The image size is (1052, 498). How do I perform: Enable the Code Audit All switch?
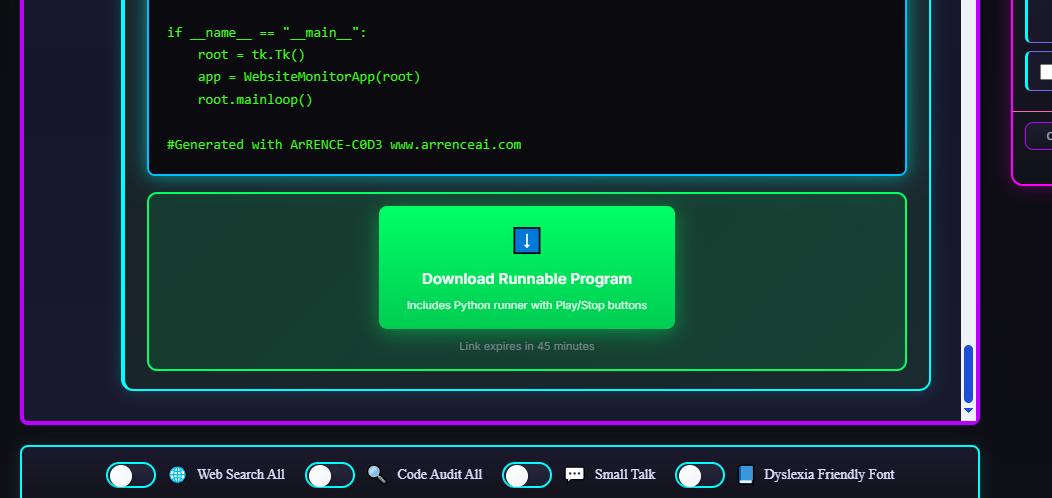pos(330,475)
